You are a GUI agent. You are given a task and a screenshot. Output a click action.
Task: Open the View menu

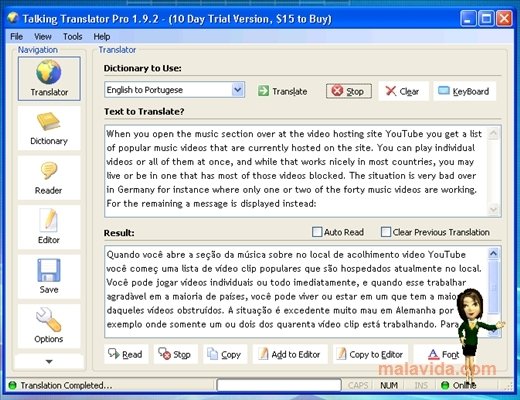tap(43, 36)
